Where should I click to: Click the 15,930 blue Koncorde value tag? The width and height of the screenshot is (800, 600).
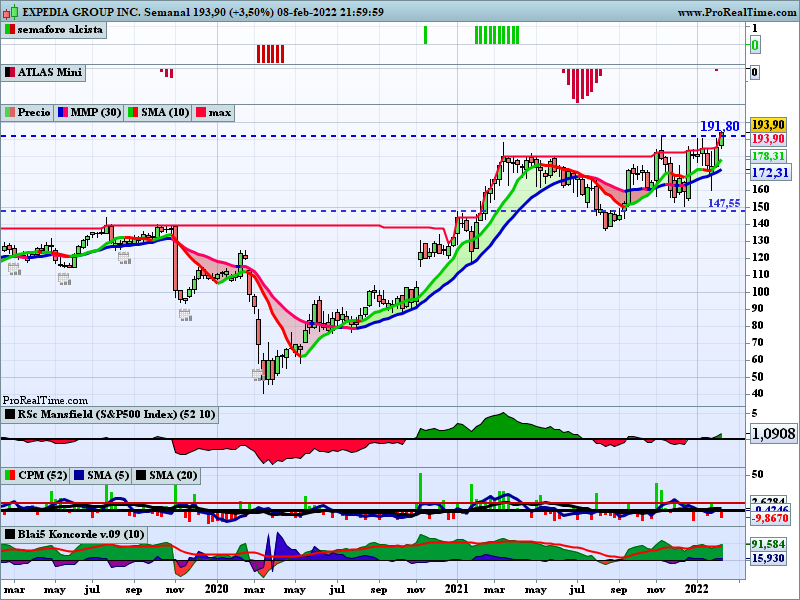pyautogui.click(x=768, y=559)
